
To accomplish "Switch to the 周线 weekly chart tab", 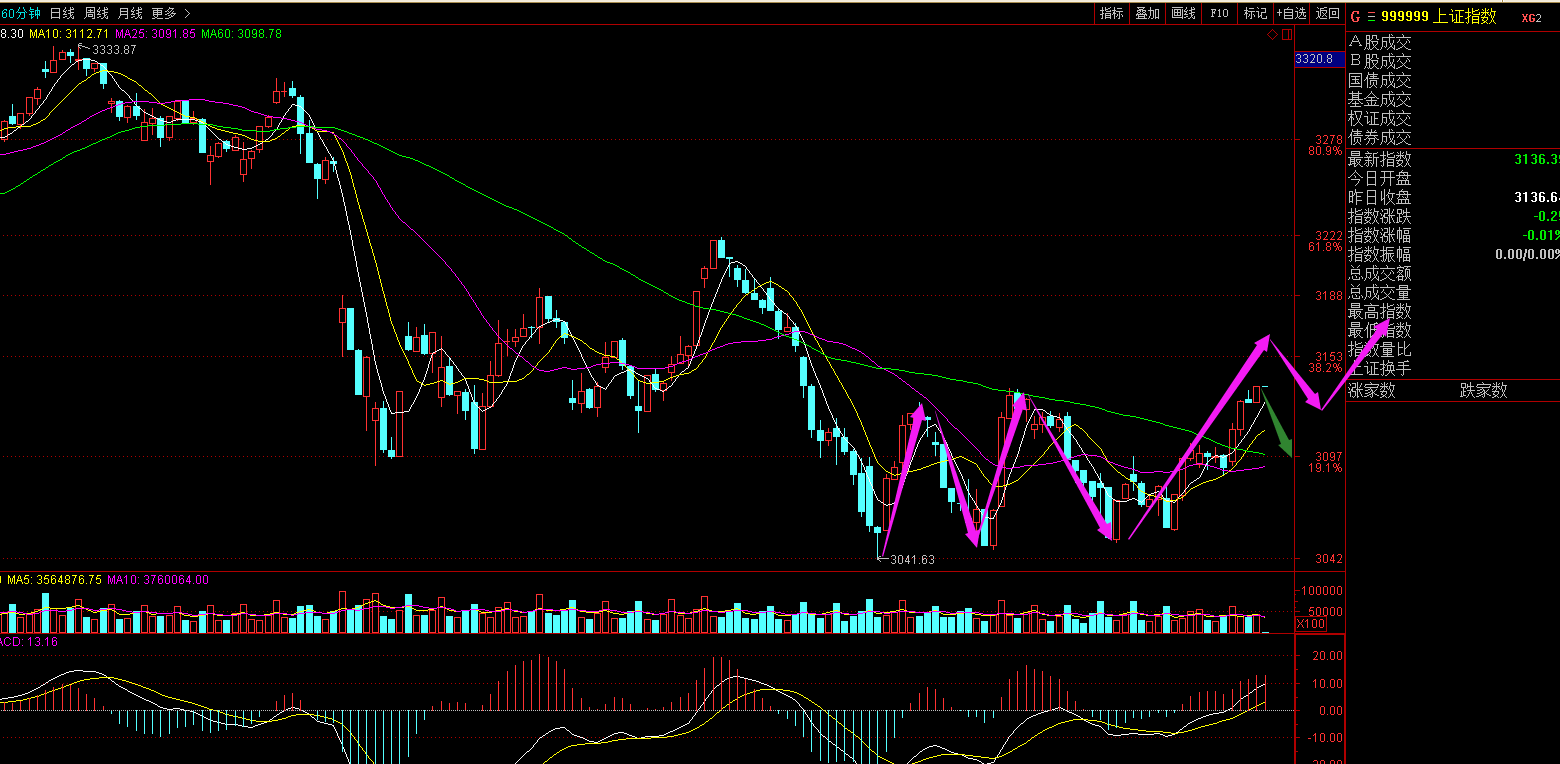I will coord(96,13).
